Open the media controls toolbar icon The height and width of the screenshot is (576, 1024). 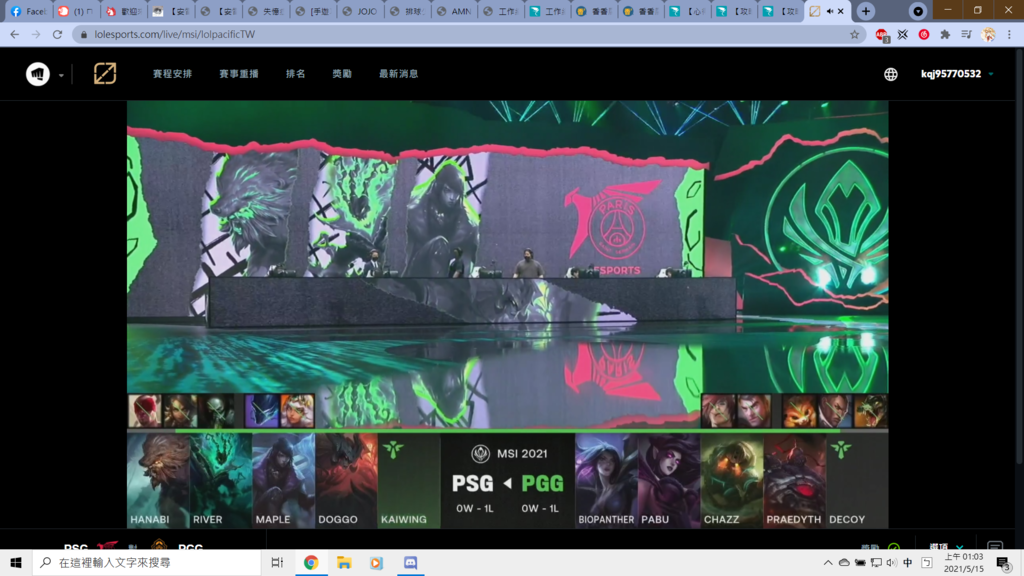point(967,35)
